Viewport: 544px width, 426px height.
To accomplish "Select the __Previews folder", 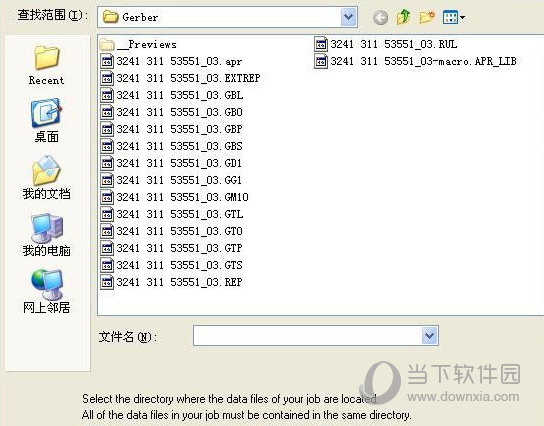I will (x=138, y=44).
